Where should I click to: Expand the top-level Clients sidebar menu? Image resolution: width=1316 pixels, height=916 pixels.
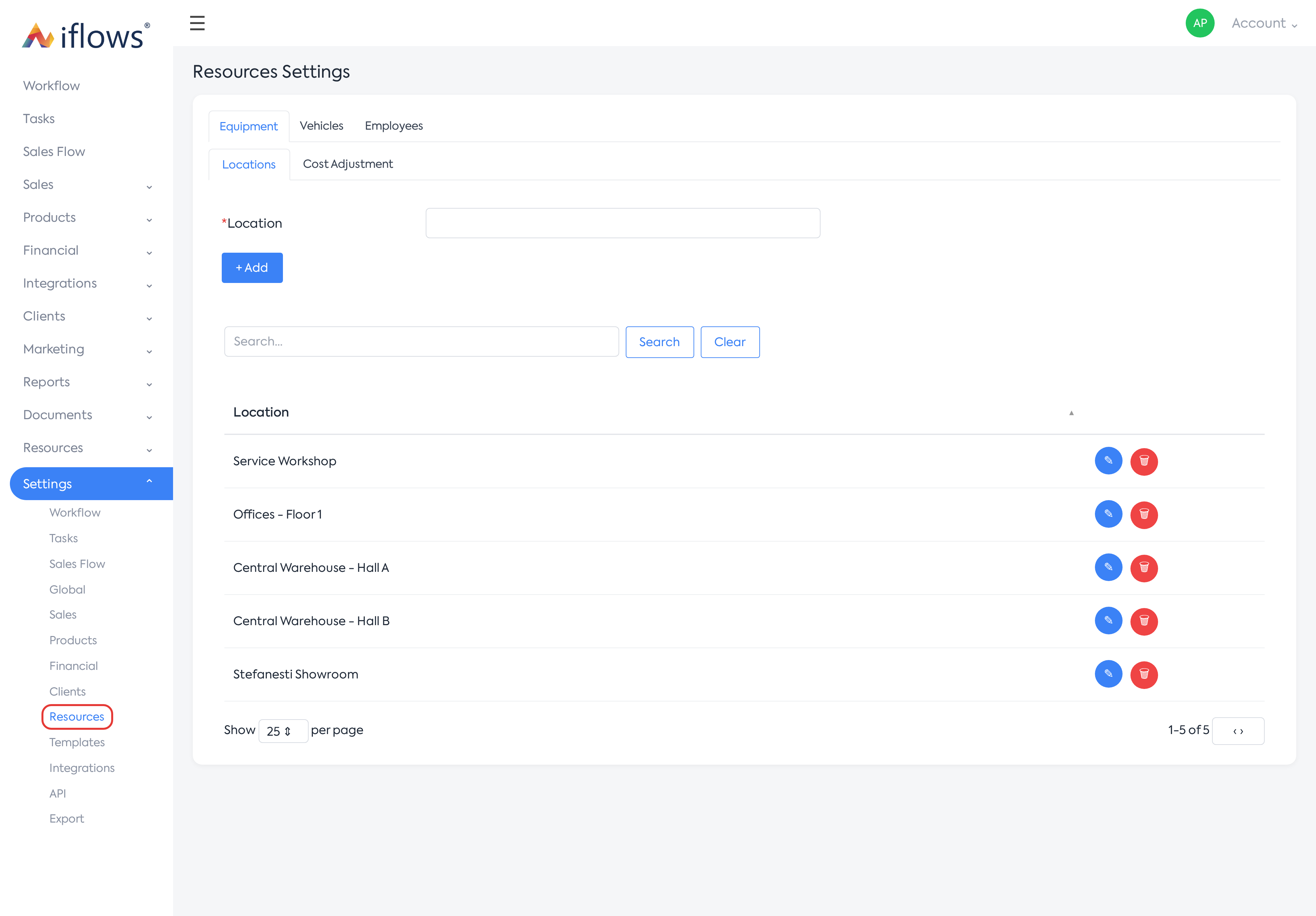pos(87,317)
